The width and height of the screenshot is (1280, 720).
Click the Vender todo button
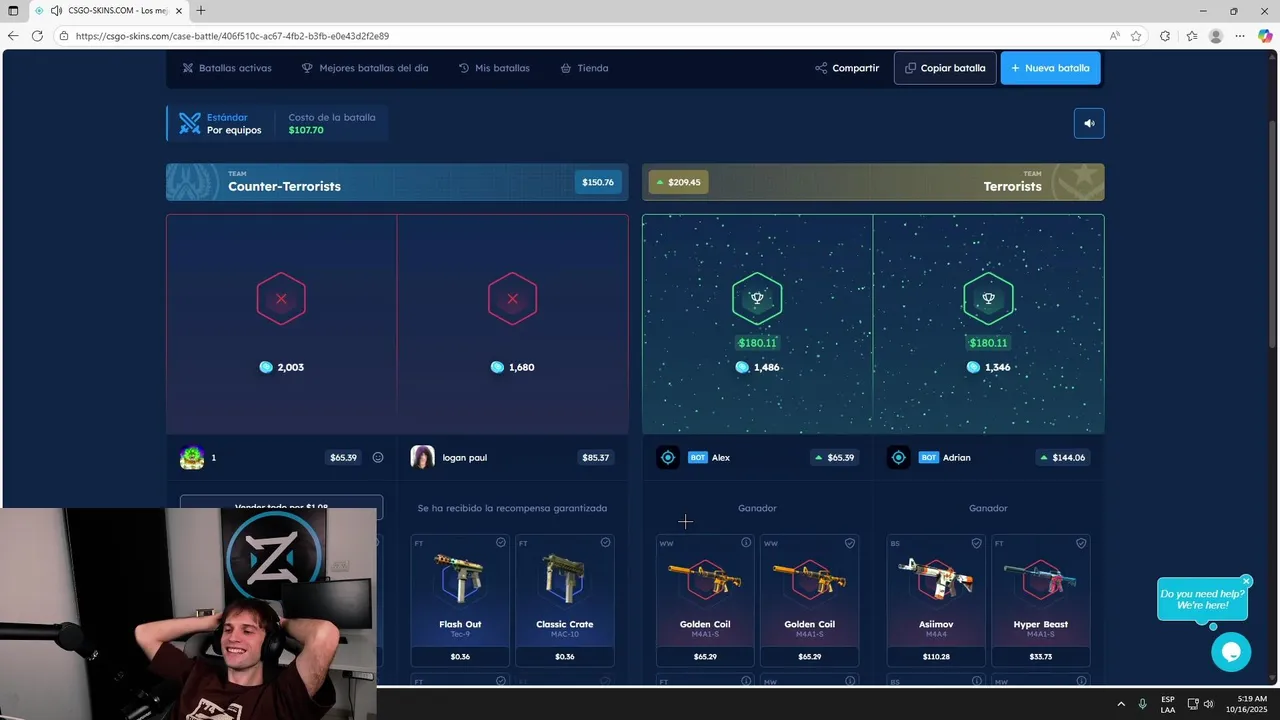[281, 506]
